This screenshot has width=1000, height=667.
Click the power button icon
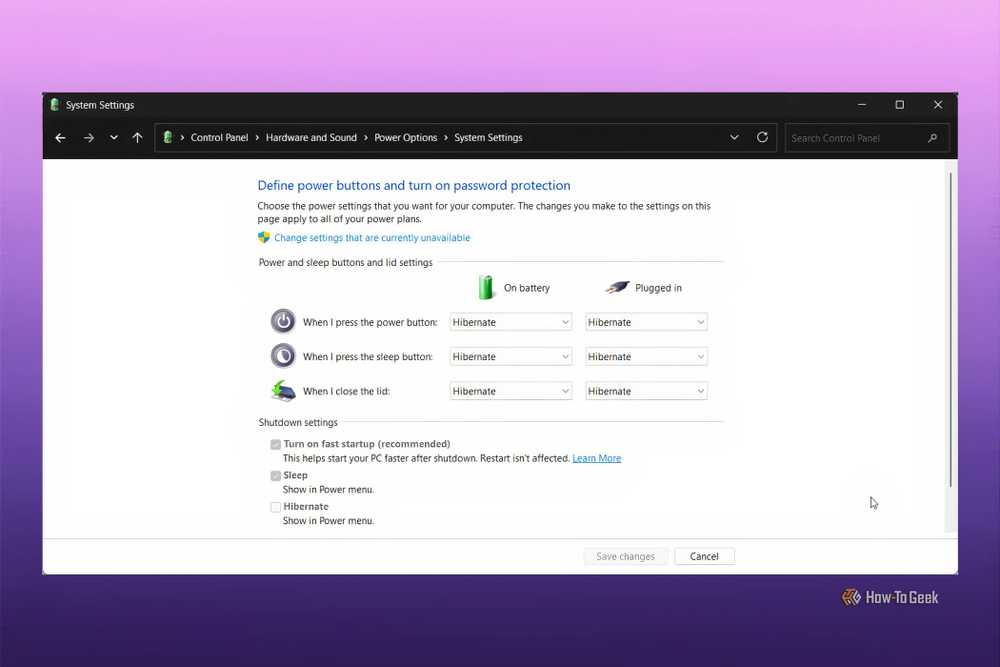283,321
